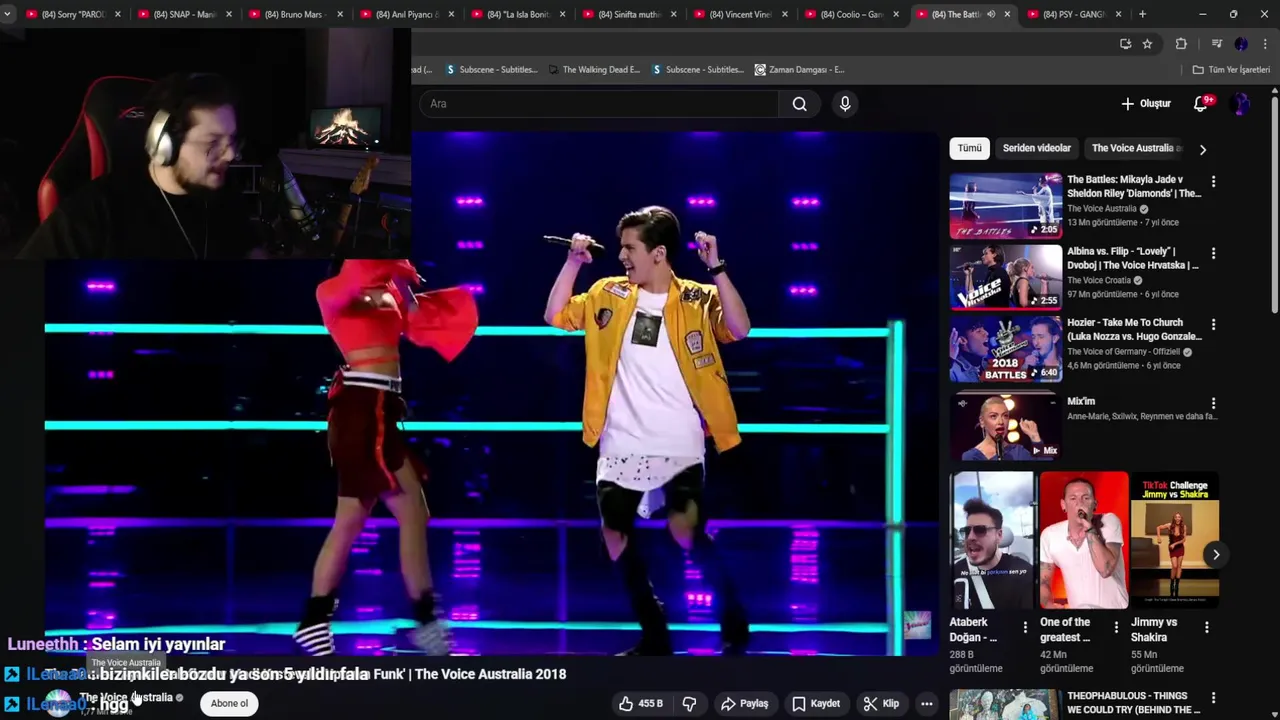1280x720 pixels.
Task: Bookmark this page with star icon
Action: point(1147,44)
